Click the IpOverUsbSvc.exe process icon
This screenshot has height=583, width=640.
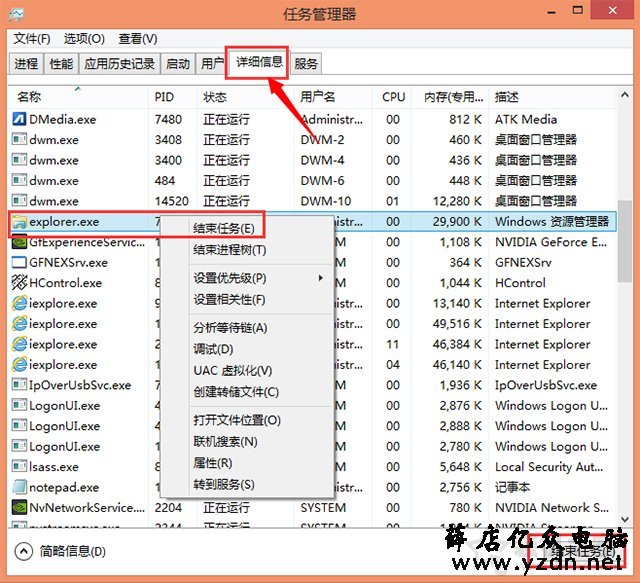tap(19, 385)
